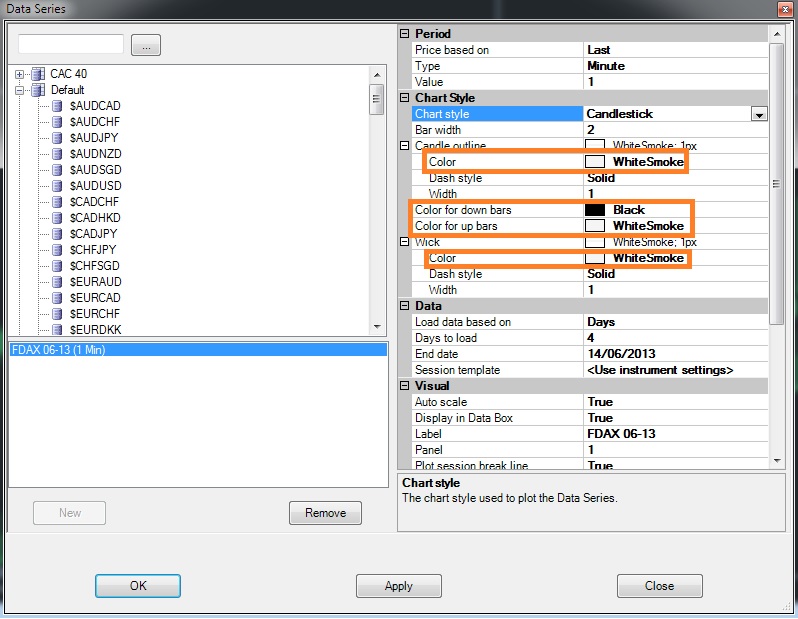
Task: Click the Remove button
Action: (325, 513)
